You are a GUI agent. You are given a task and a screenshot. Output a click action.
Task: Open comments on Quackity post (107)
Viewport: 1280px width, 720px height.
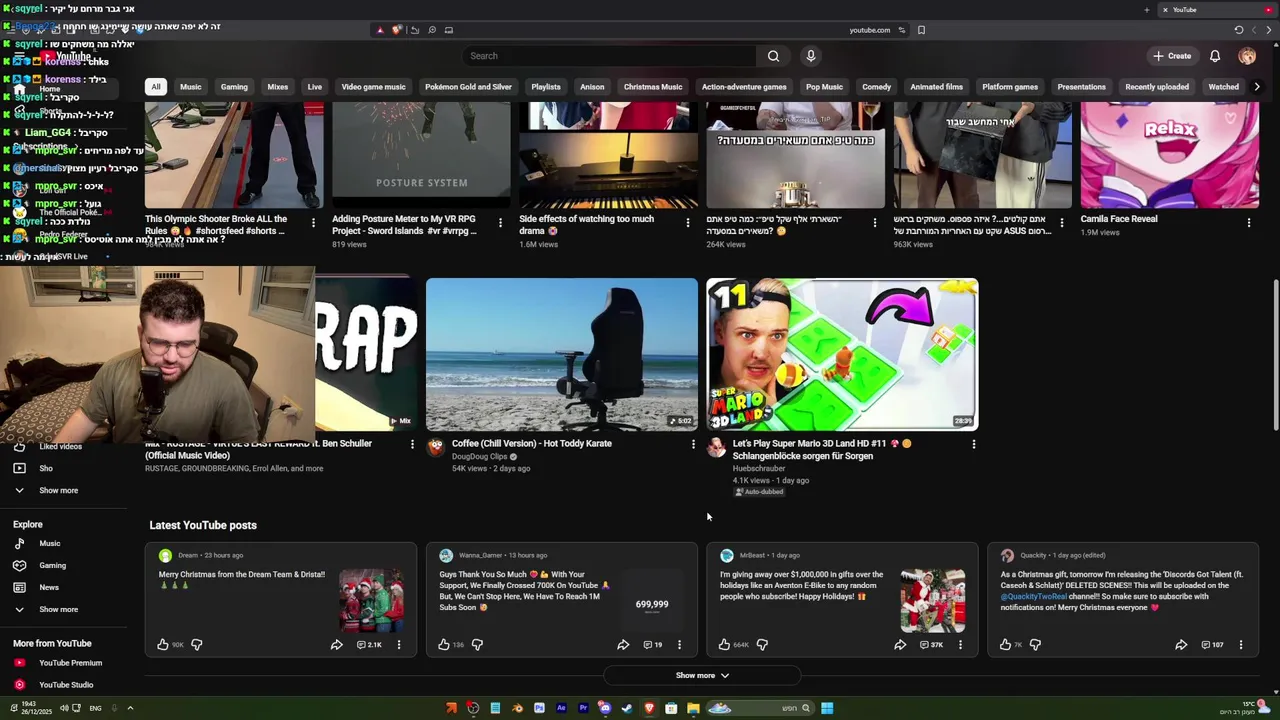[1212, 645]
